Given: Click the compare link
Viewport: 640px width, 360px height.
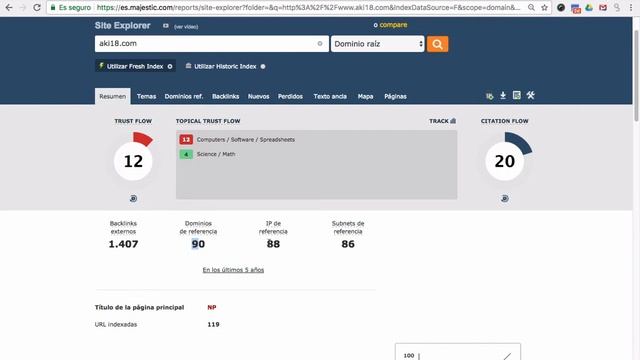Looking at the screenshot, I should [393, 25].
